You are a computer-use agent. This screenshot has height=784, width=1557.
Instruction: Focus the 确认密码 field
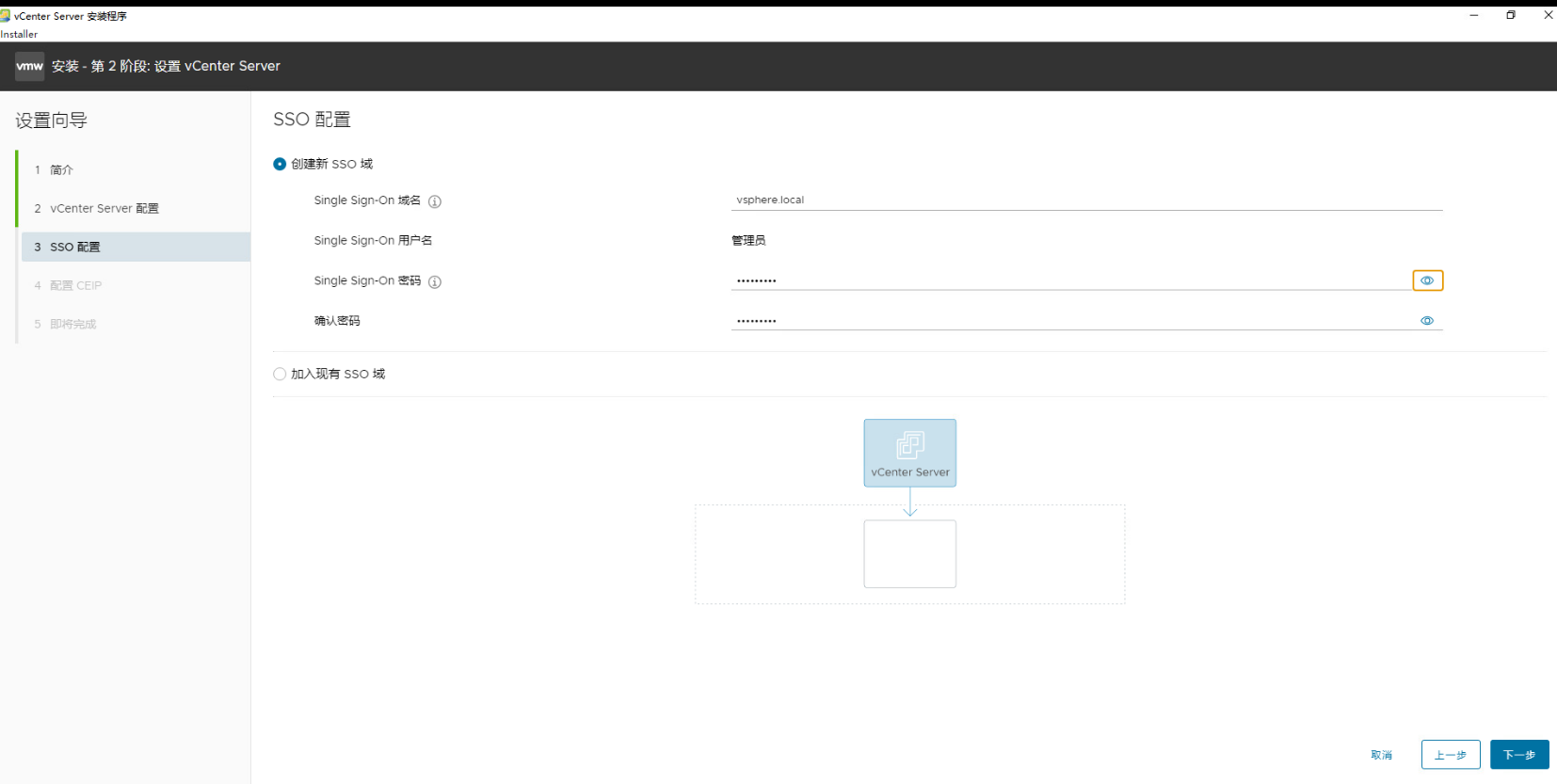pyautogui.click(x=1073, y=321)
